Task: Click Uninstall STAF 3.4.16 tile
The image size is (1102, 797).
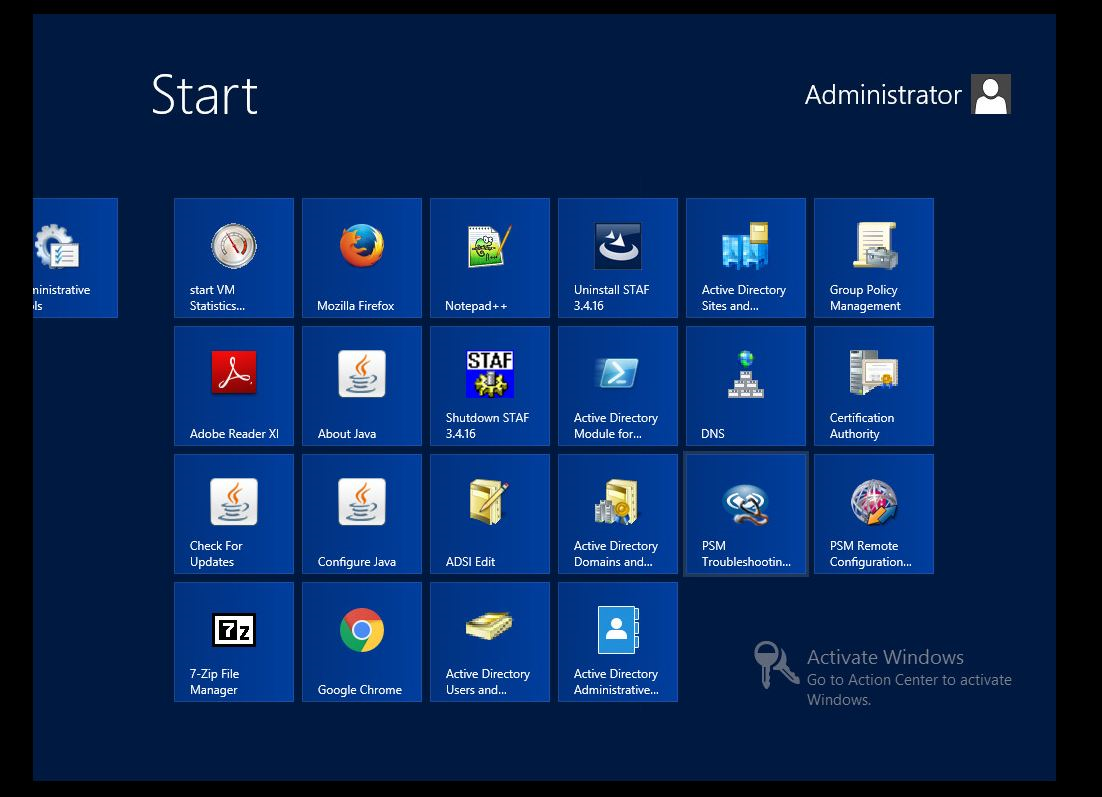Action: click(x=617, y=258)
